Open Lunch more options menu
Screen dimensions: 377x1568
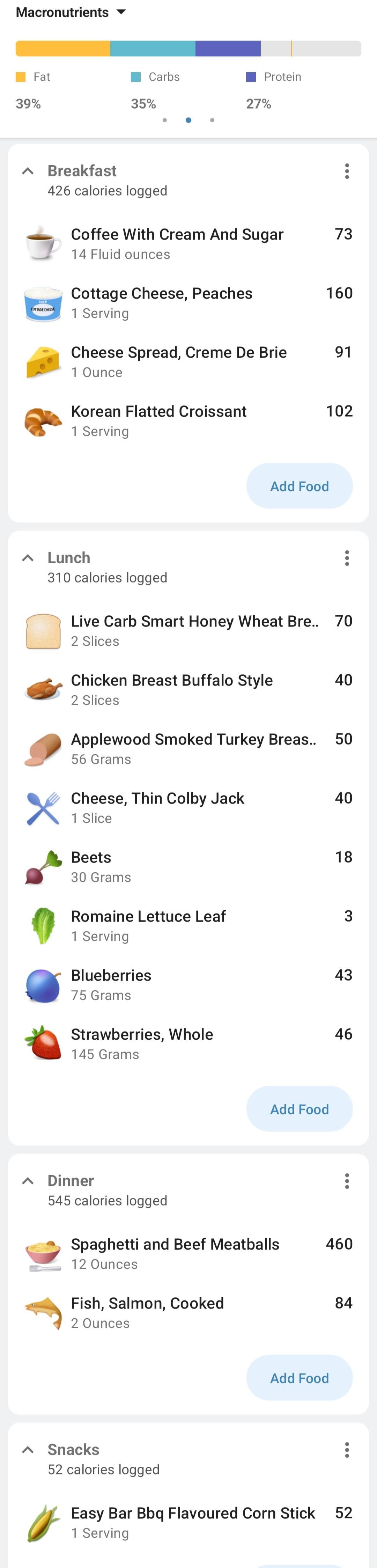point(347,558)
